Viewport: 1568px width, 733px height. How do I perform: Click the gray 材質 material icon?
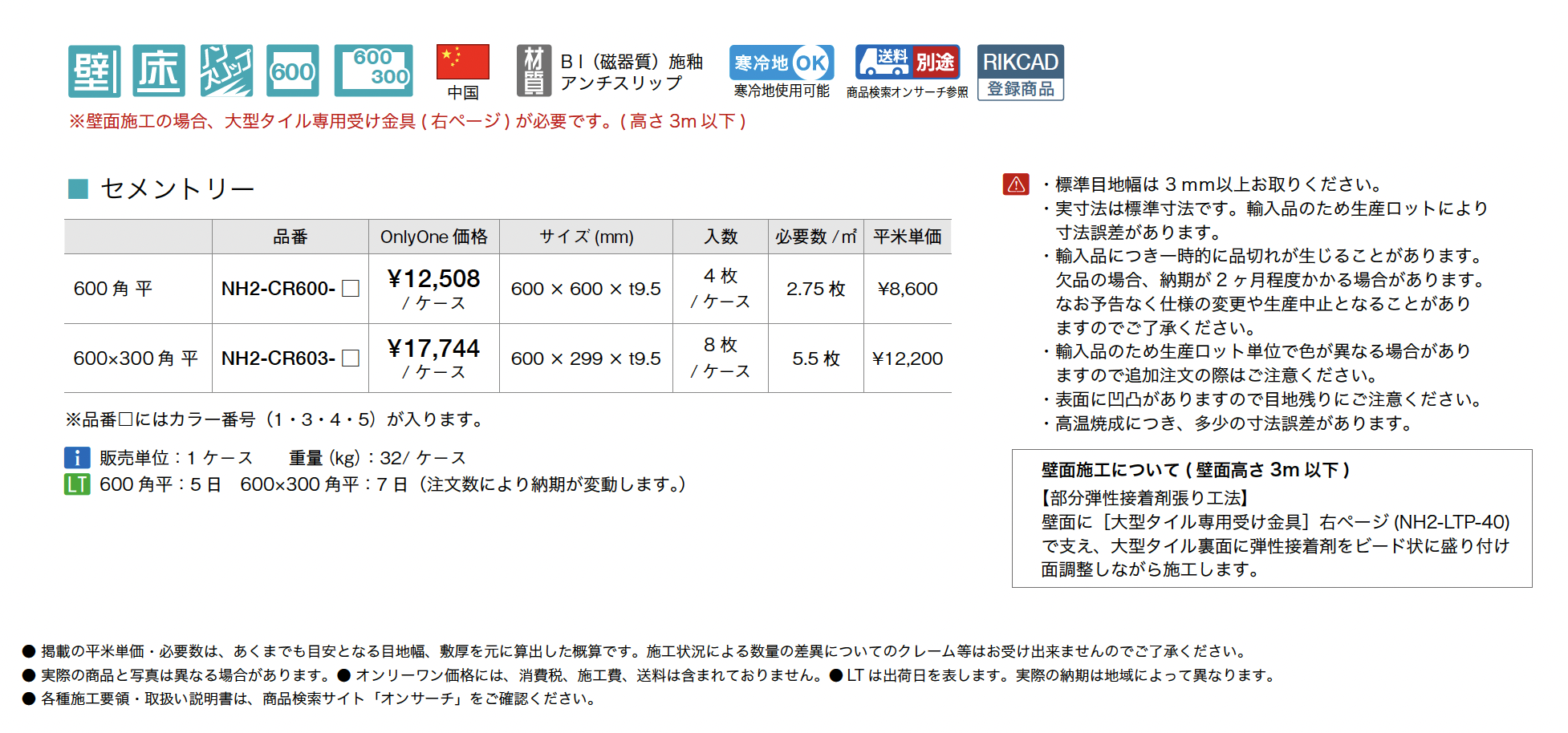pyautogui.click(x=534, y=71)
